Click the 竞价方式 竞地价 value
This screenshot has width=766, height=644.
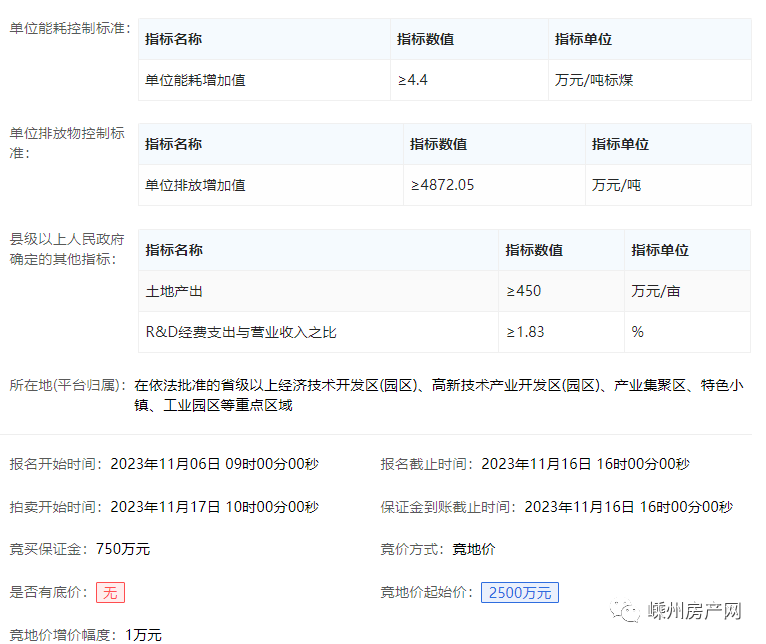474,549
